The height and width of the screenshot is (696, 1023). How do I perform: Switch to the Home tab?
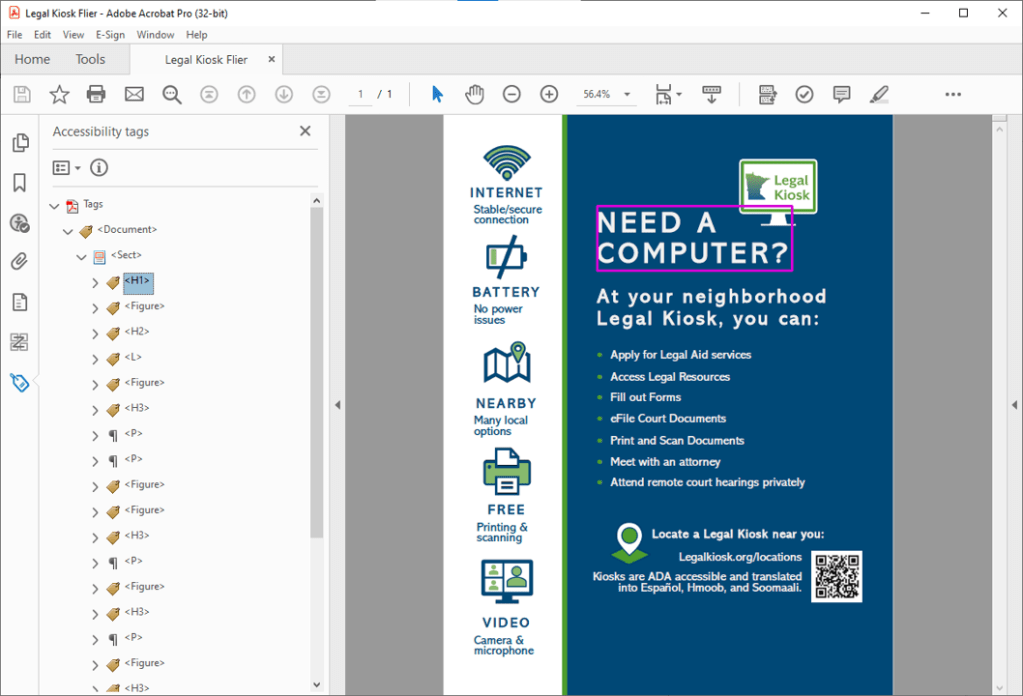(x=32, y=59)
